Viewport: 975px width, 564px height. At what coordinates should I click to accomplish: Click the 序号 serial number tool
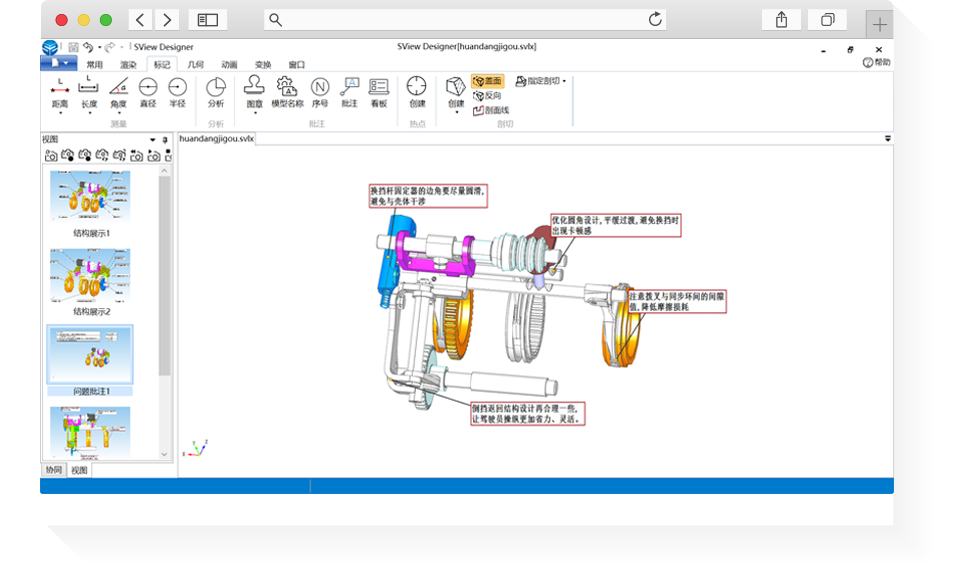pos(320,92)
